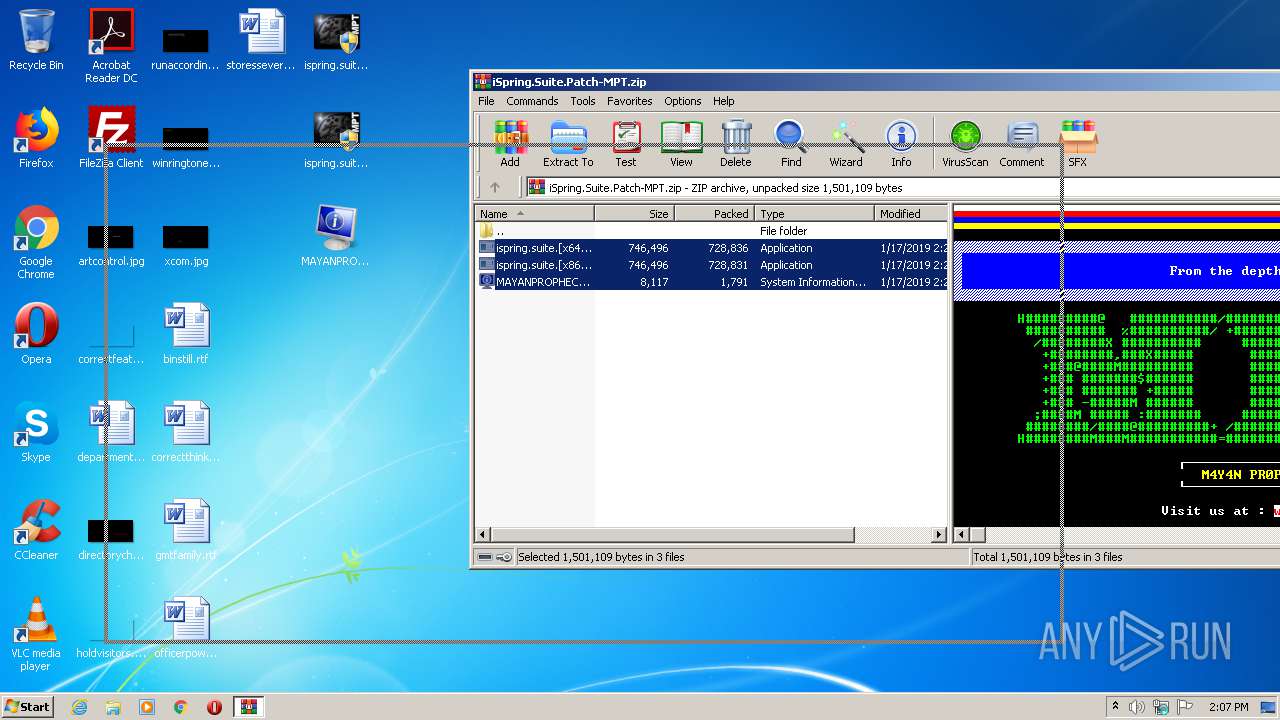Select gmtfamily.rtf desktop document
Viewport: 1280px width, 720px height.
pyautogui.click(x=185, y=530)
